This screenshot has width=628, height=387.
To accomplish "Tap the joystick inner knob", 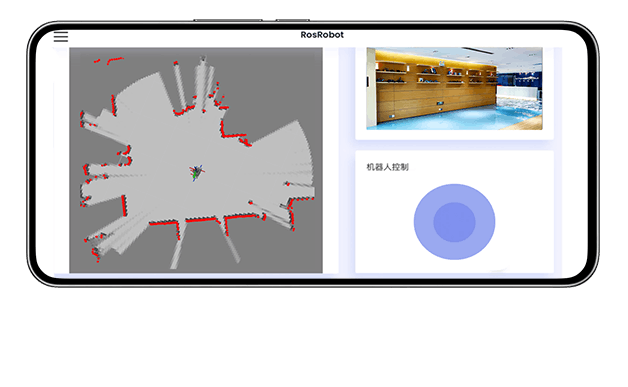I will (454, 222).
